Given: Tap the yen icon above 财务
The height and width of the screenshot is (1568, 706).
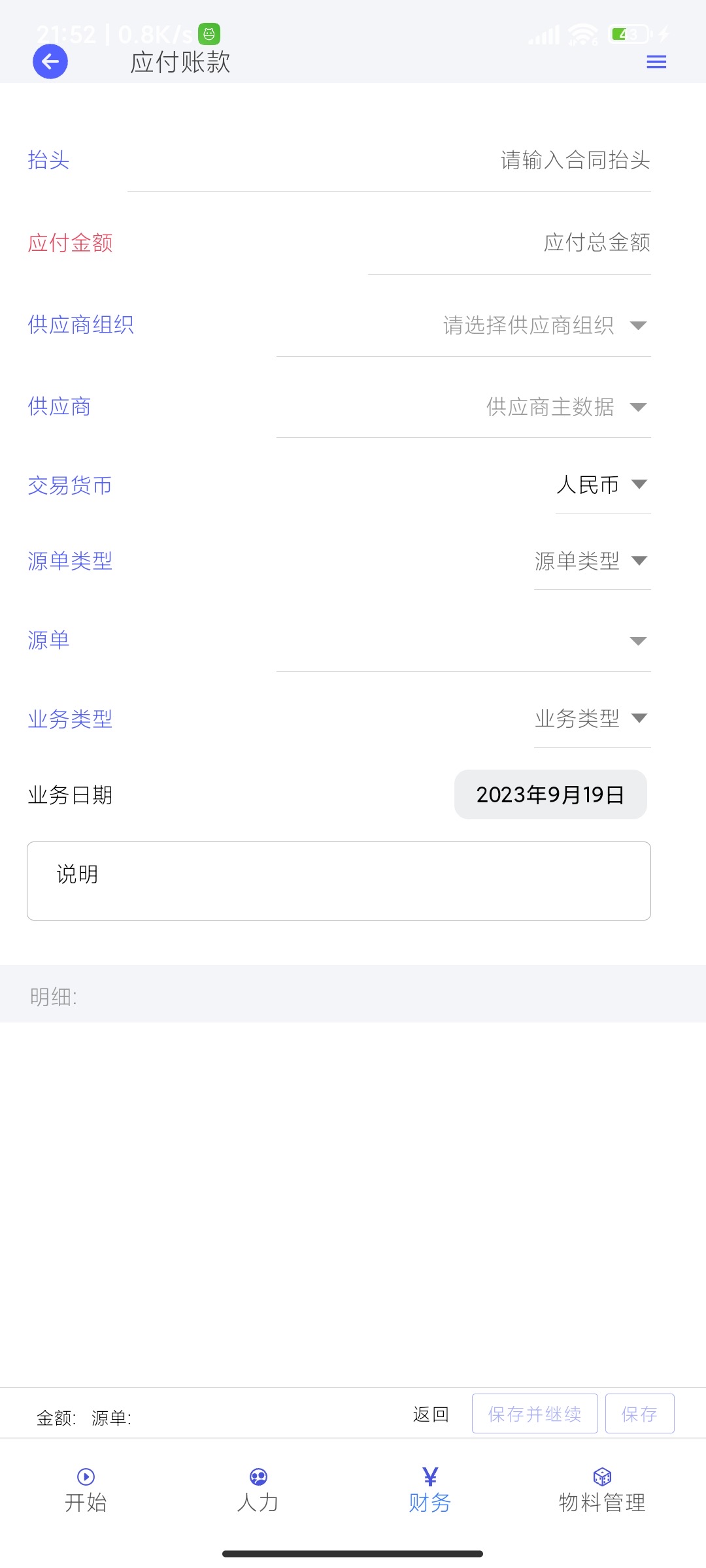Looking at the screenshot, I should [430, 1476].
